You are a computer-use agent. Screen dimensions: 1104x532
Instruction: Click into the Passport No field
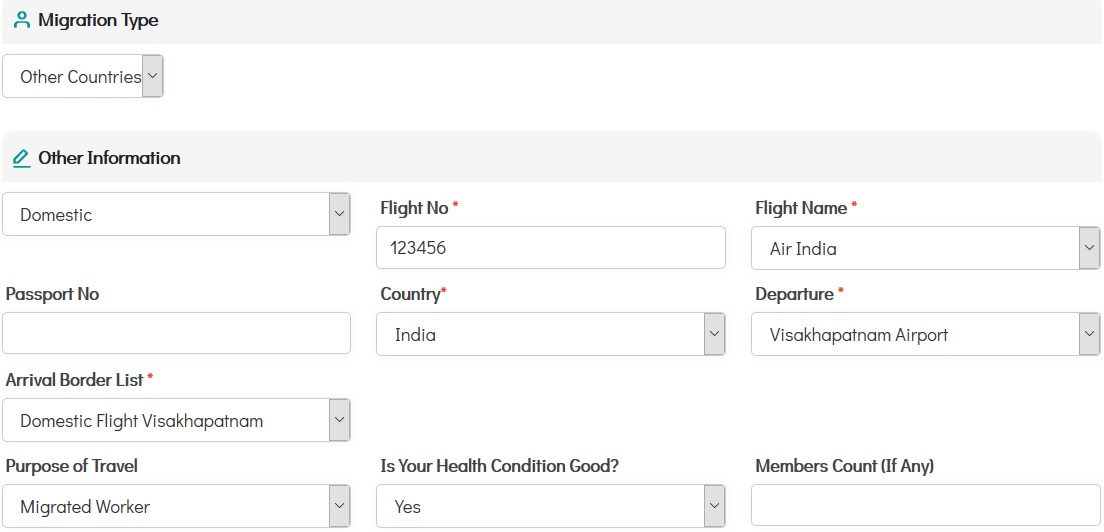click(176, 334)
